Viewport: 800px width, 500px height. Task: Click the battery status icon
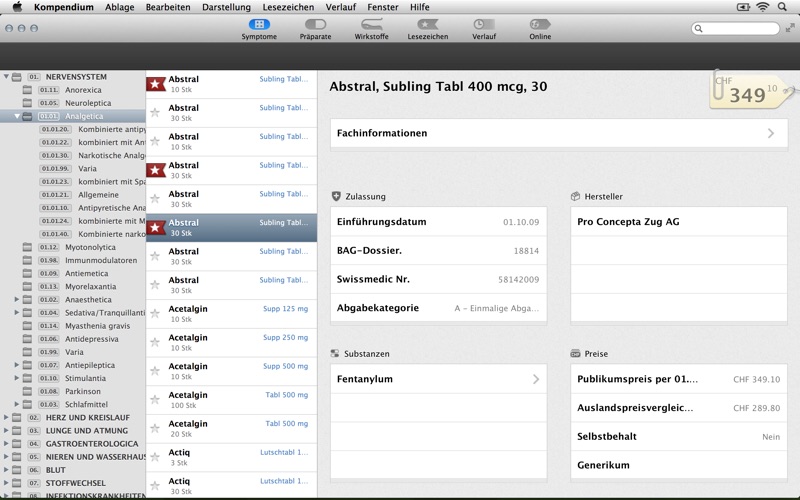743,7
